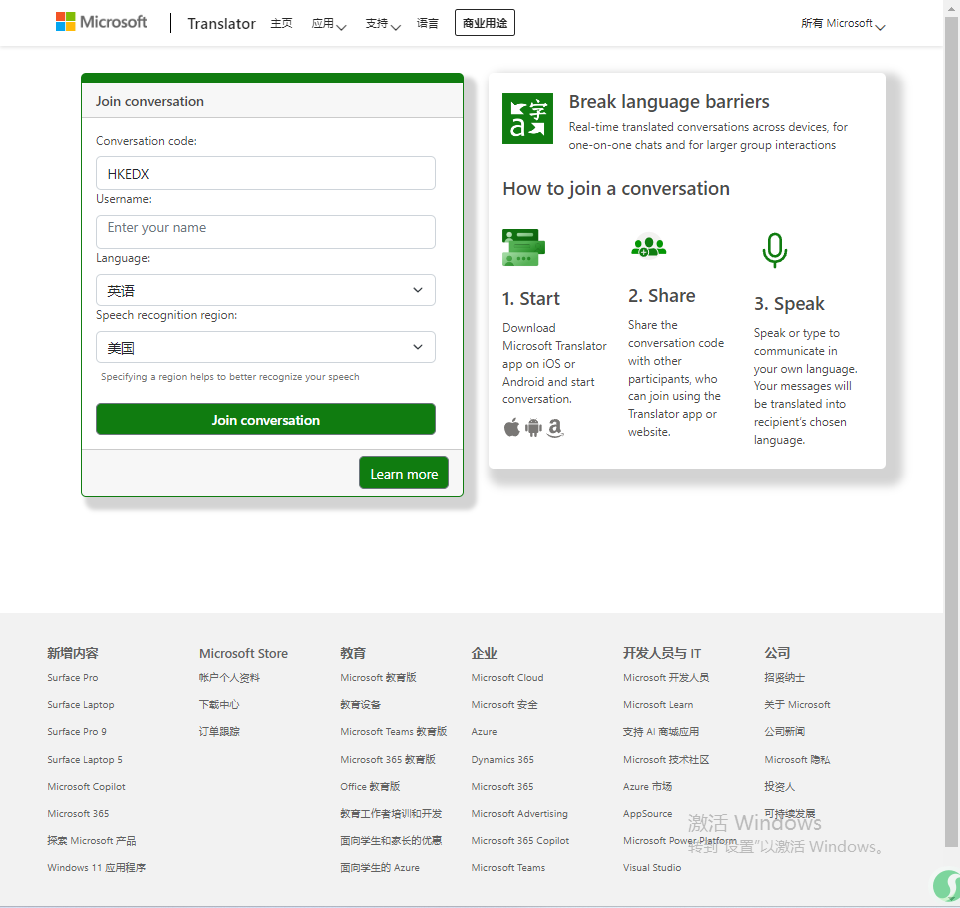This screenshot has width=960, height=908.
Task: Focus the Conversation code field
Action: tap(266, 173)
